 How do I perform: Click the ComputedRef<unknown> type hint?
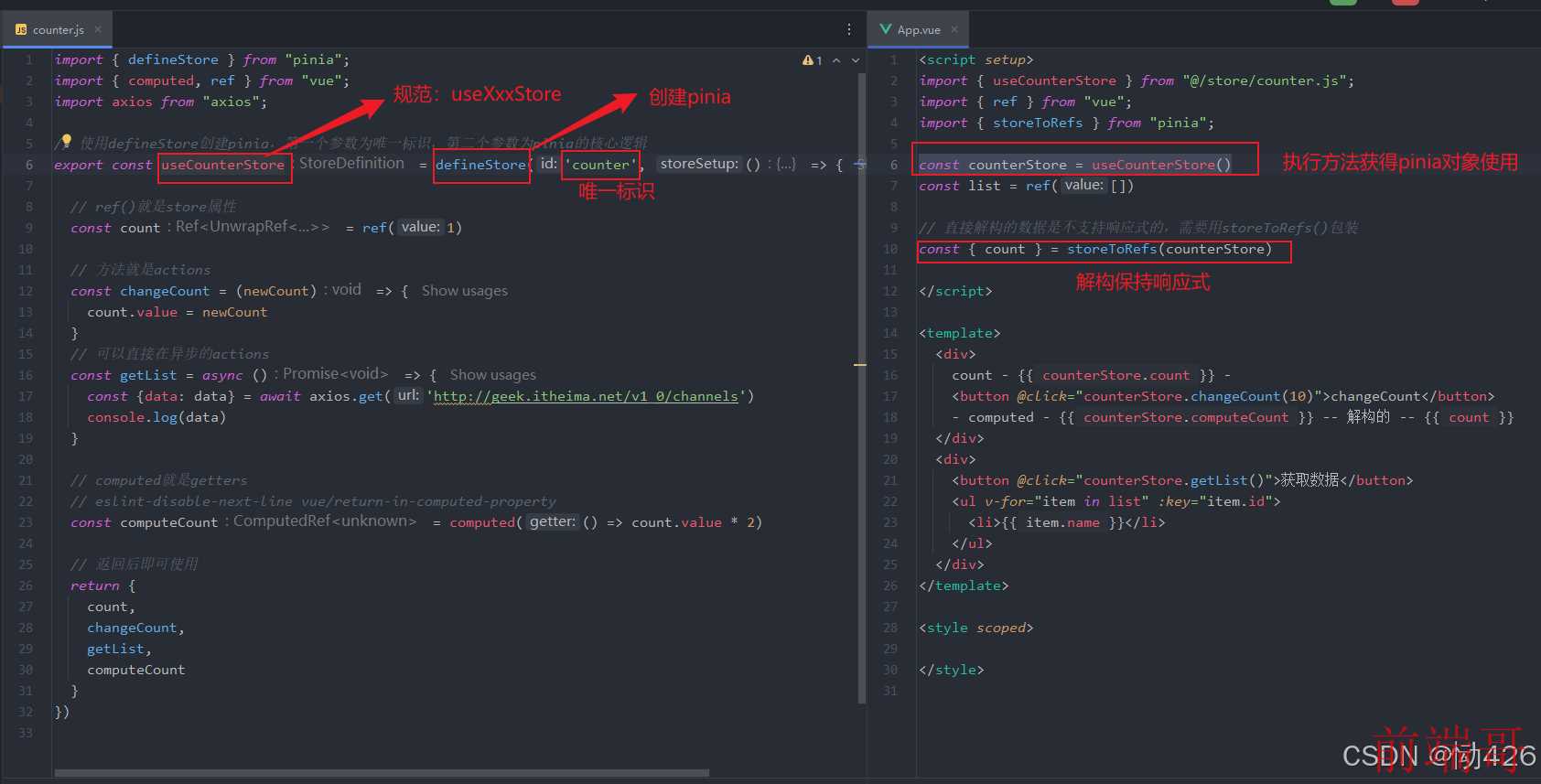click(325, 521)
